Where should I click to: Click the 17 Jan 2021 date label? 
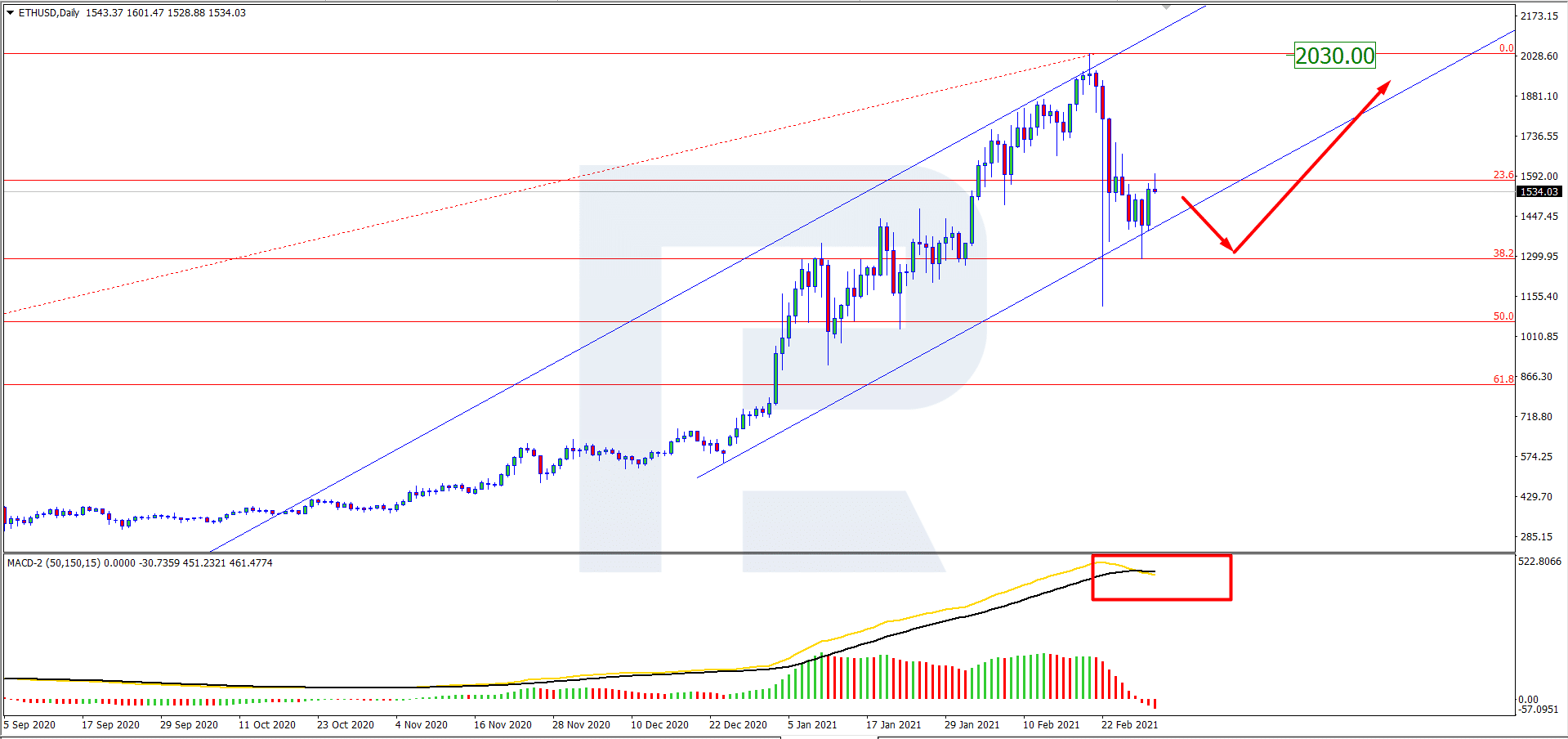pos(893,725)
